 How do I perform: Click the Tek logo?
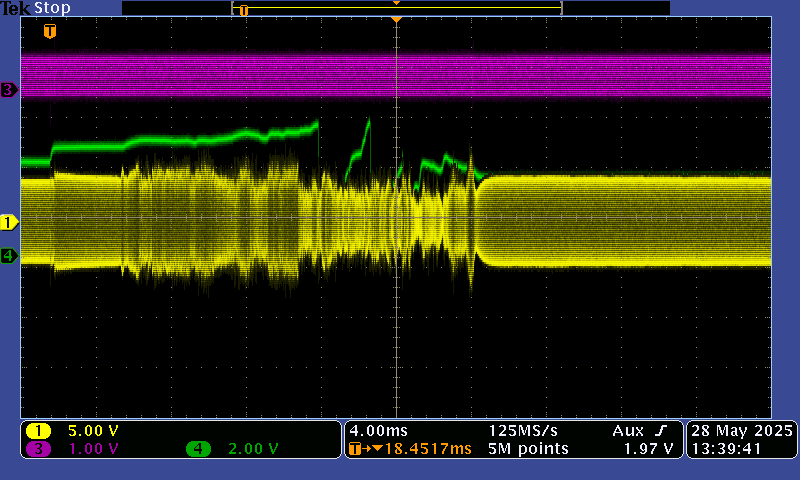click(15, 8)
